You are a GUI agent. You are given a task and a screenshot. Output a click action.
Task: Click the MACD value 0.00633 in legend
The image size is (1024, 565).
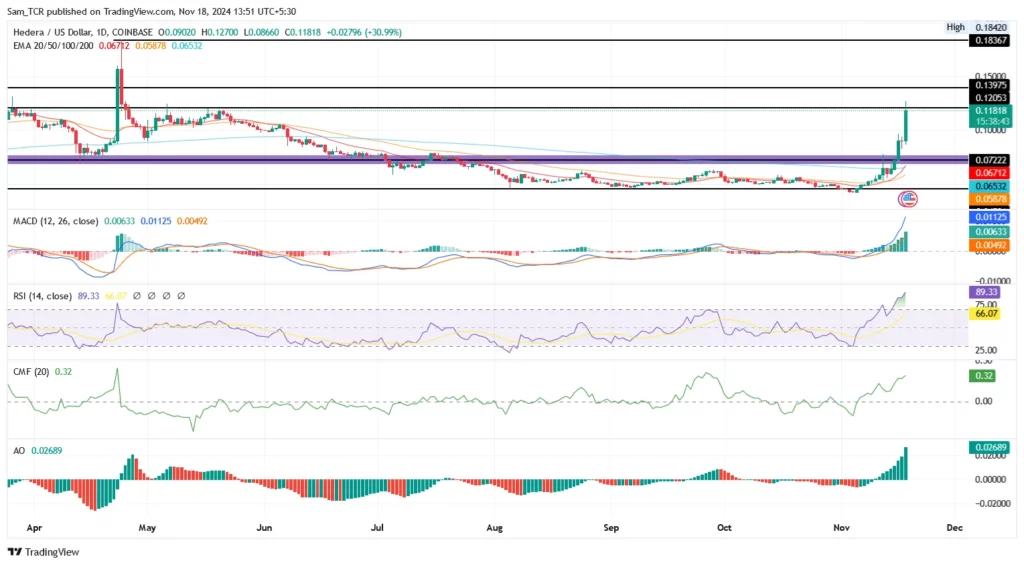[119, 221]
